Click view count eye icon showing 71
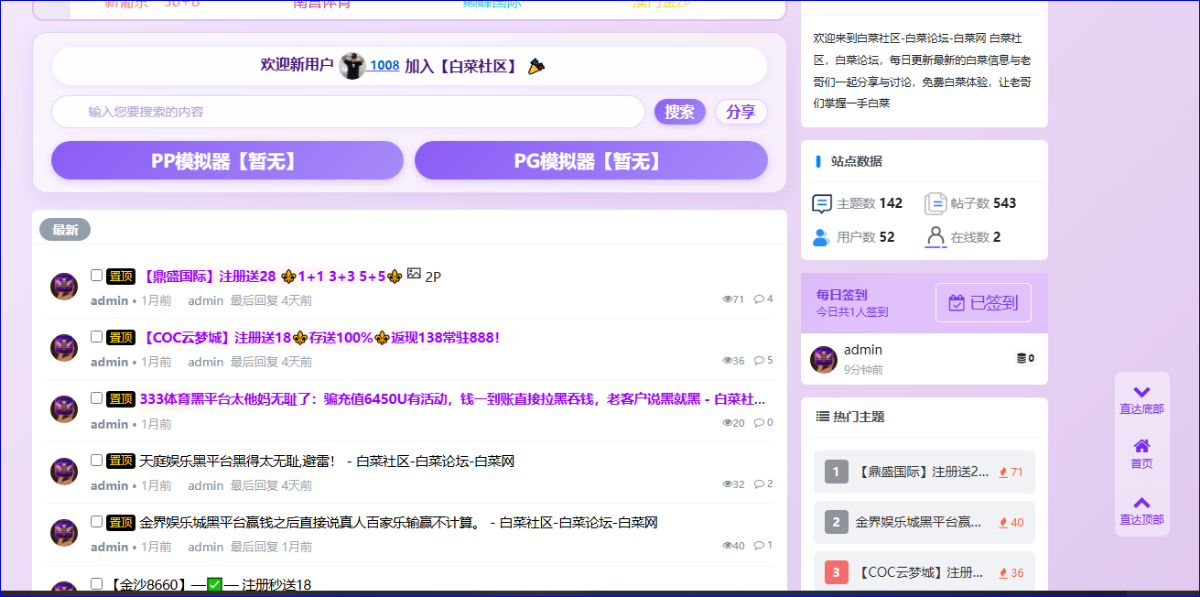The width and height of the screenshot is (1200, 597). coord(727,299)
